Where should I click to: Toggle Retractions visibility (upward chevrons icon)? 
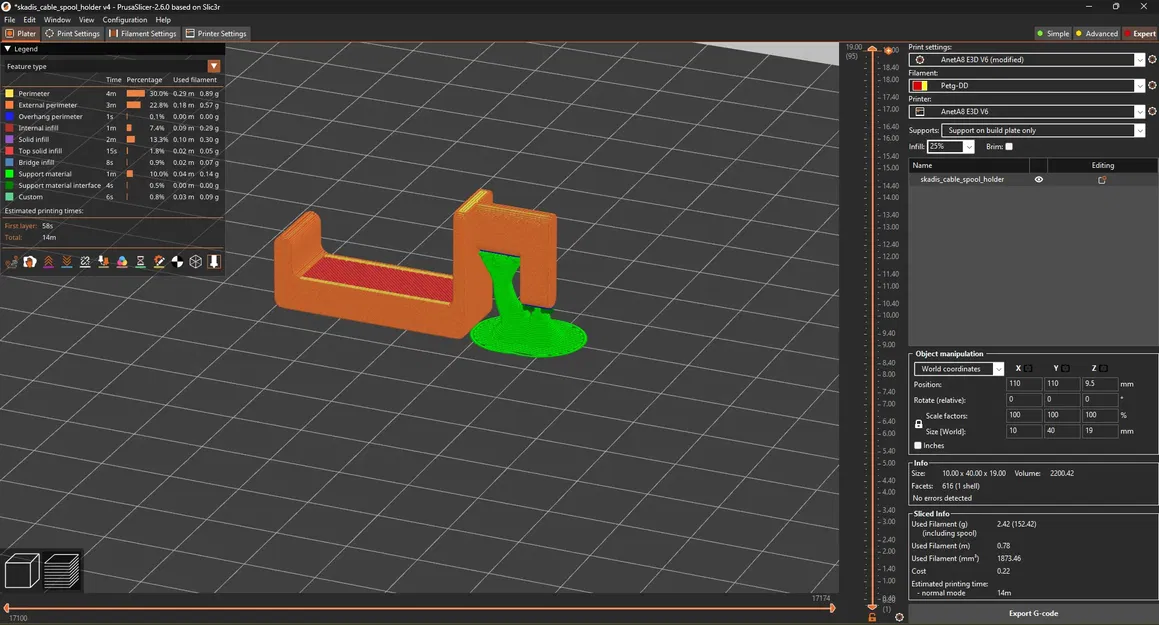48,262
